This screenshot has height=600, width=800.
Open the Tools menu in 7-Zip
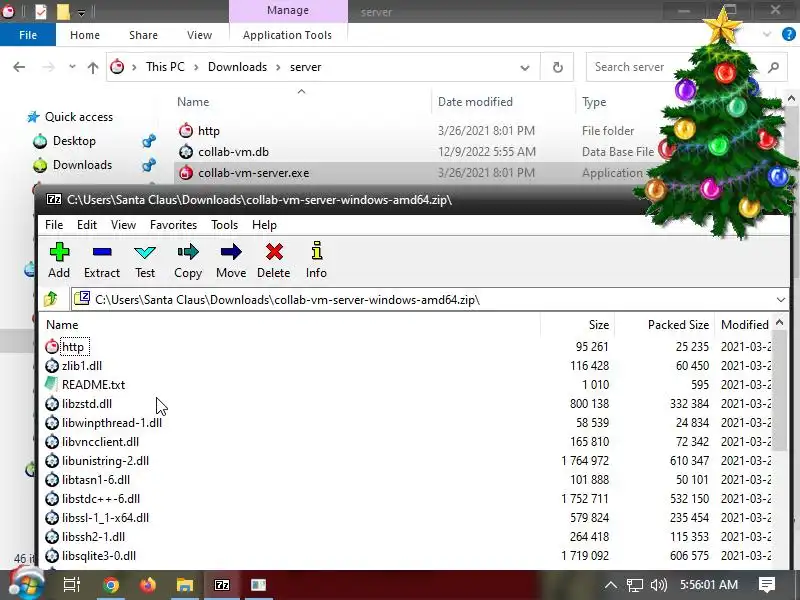click(224, 225)
